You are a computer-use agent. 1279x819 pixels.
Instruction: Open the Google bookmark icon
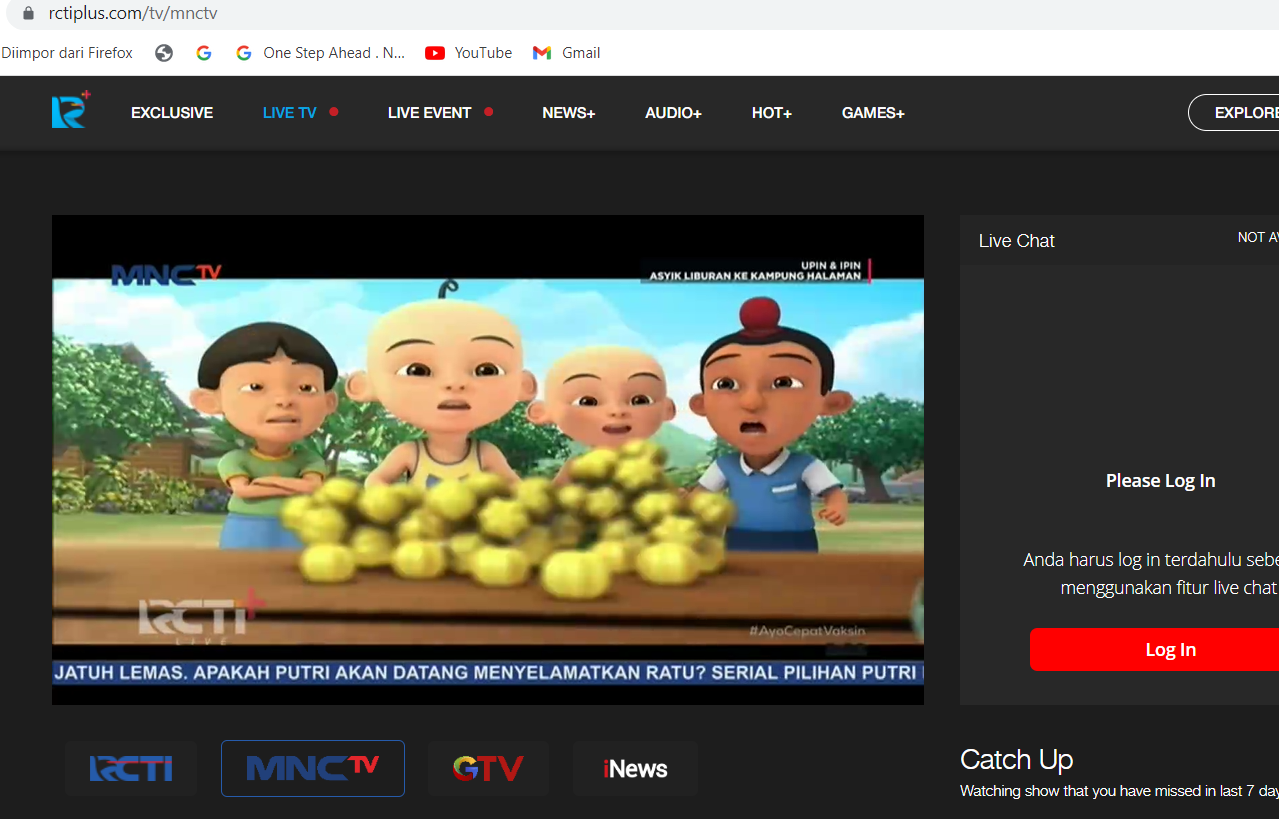coord(204,53)
